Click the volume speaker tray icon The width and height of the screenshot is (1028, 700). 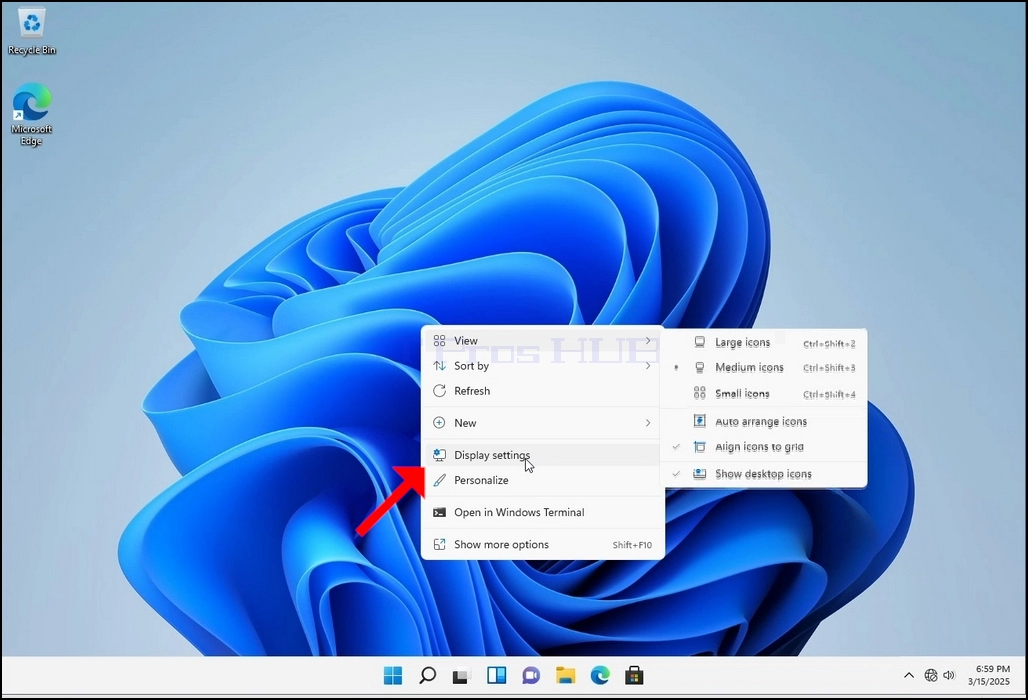(x=949, y=675)
